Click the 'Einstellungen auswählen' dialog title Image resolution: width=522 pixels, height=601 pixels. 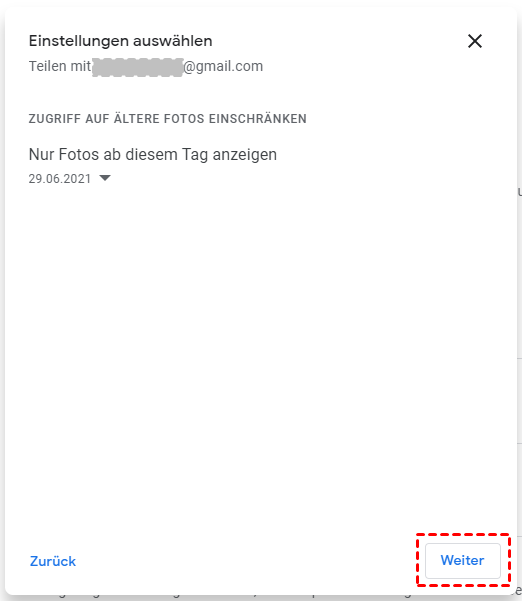120,41
